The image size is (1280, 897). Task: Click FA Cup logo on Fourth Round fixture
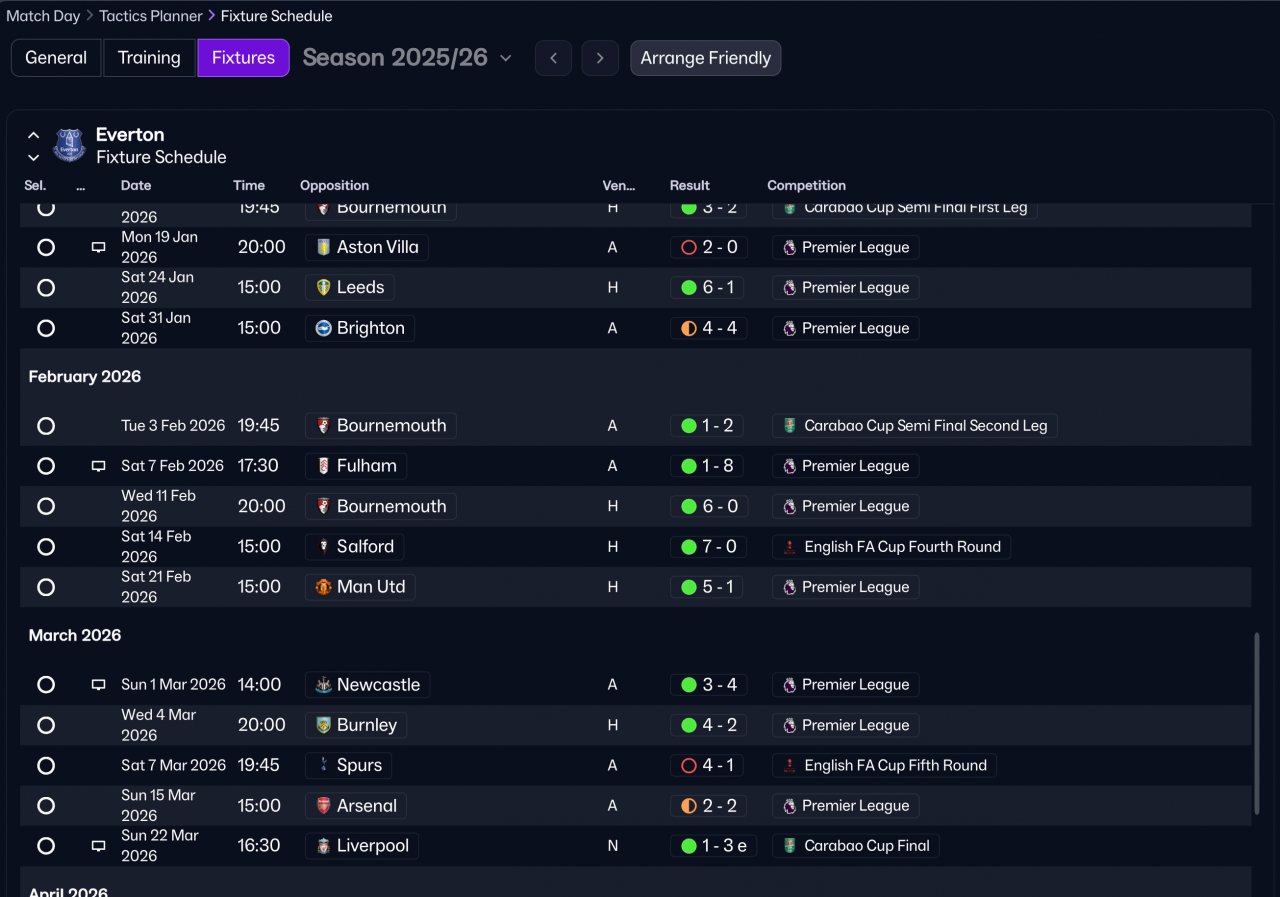(790, 547)
